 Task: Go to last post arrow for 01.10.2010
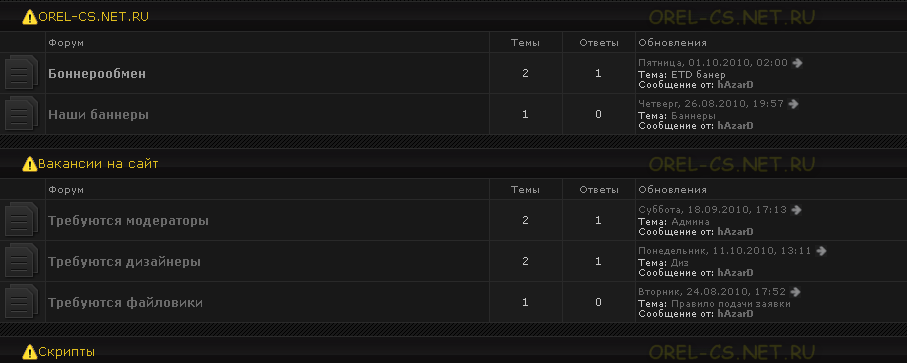[797, 62]
